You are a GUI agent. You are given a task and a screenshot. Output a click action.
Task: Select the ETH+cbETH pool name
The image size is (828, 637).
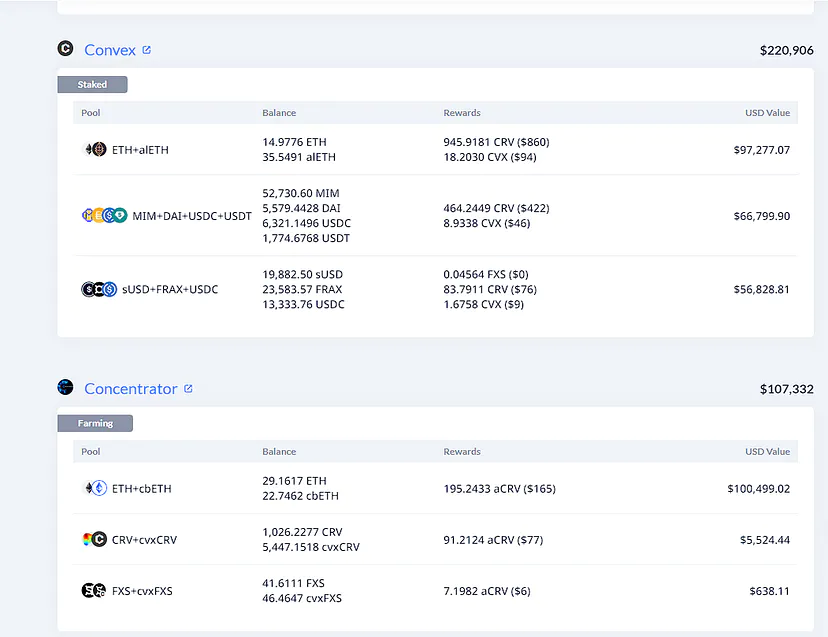pos(144,489)
